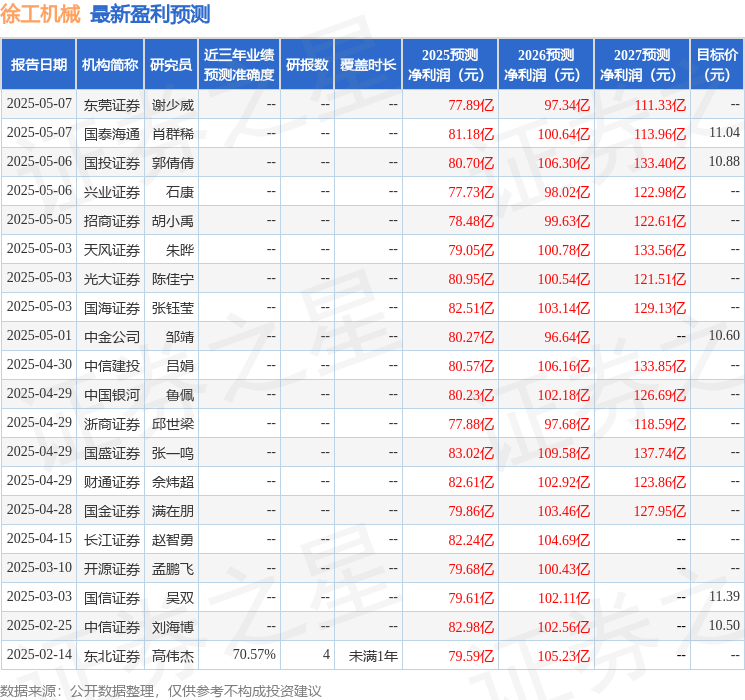Select analyst 郭倩倩 in the table

172,162
